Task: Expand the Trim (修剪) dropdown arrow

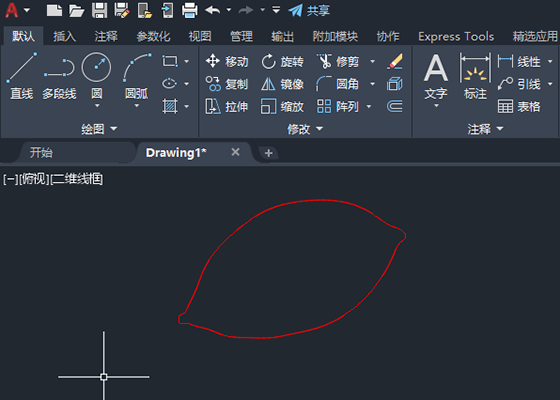Action: [x=372, y=61]
